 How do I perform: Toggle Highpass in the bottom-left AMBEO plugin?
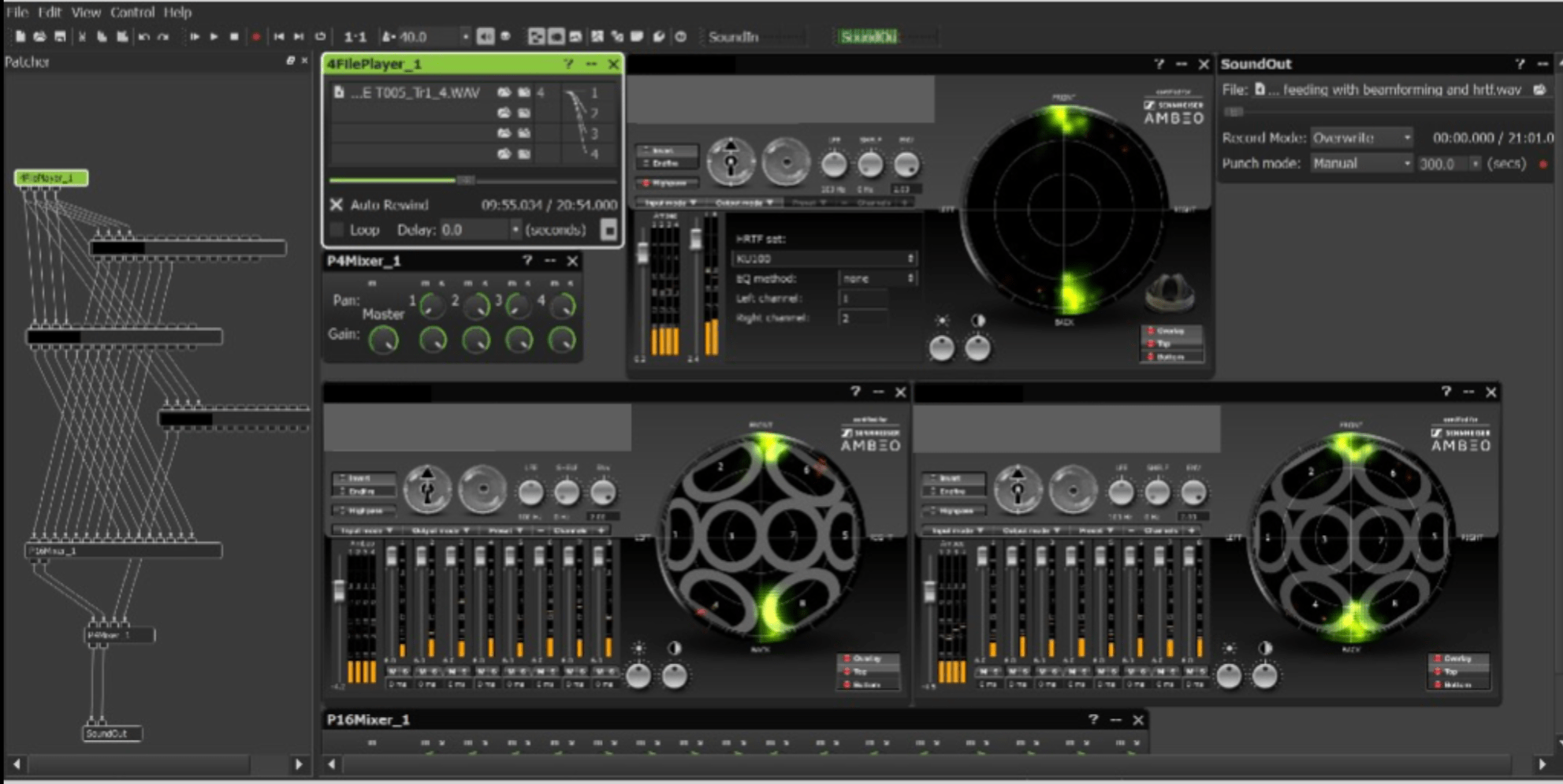[x=363, y=511]
